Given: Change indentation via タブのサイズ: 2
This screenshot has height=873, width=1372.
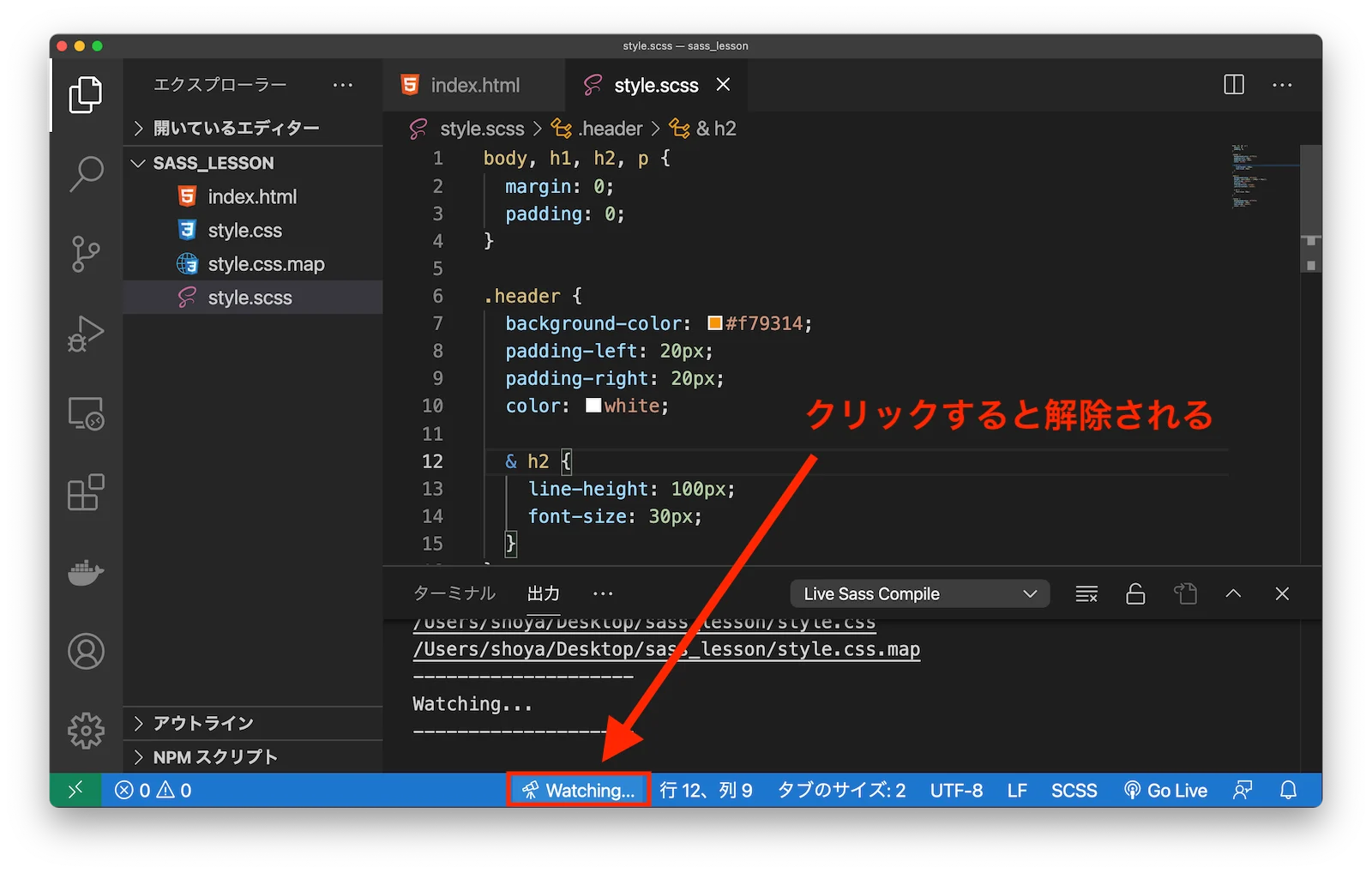Looking at the screenshot, I should 841,790.
